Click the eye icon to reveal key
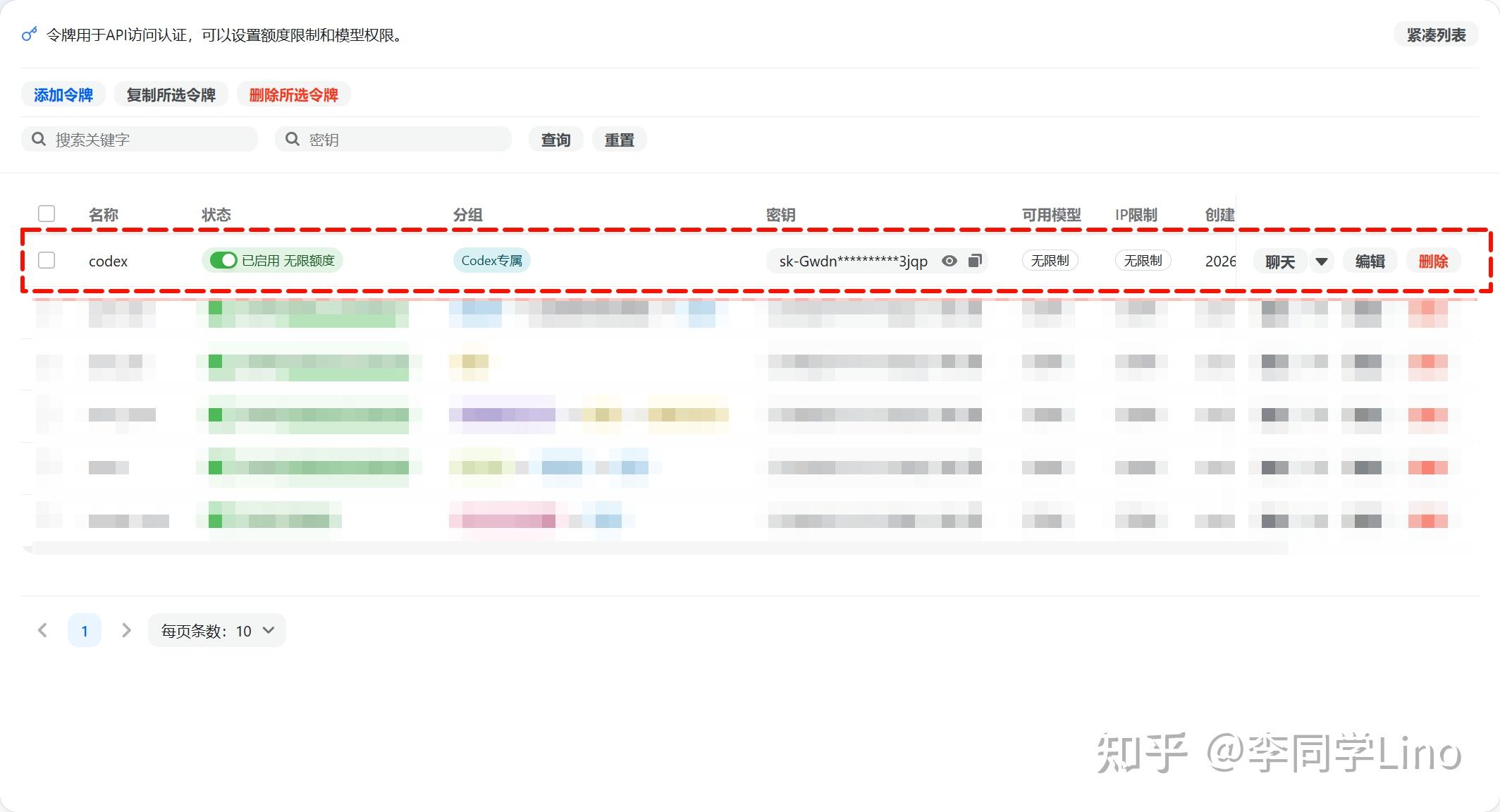 coord(949,261)
